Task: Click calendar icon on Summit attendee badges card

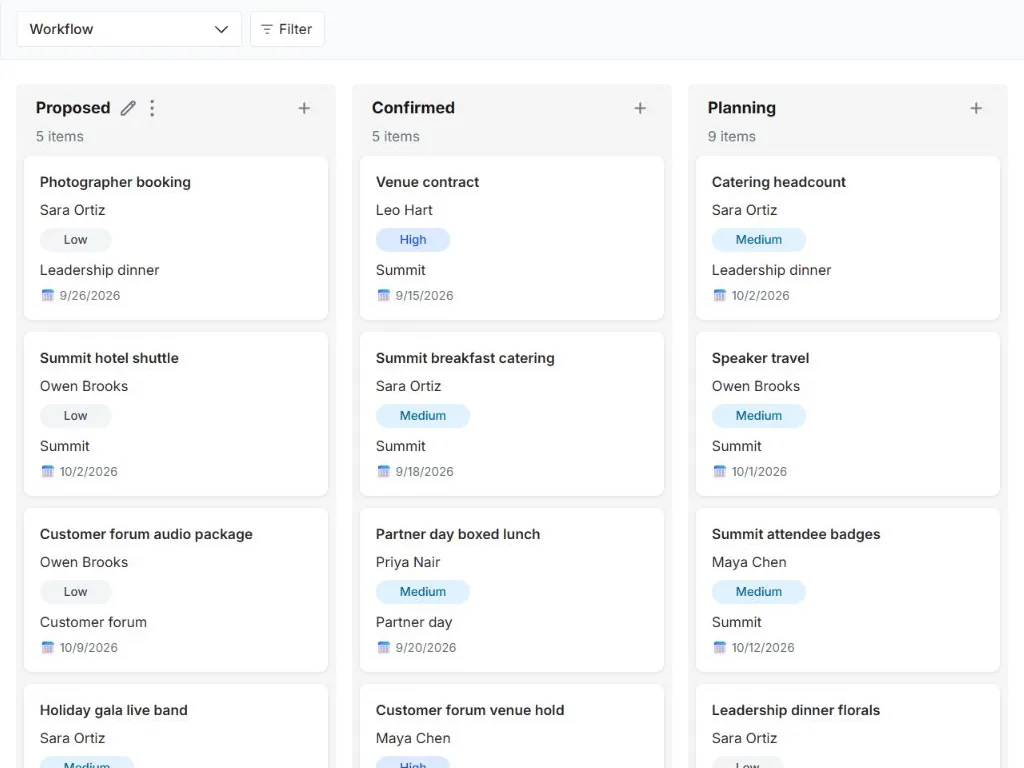Action: (x=720, y=647)
